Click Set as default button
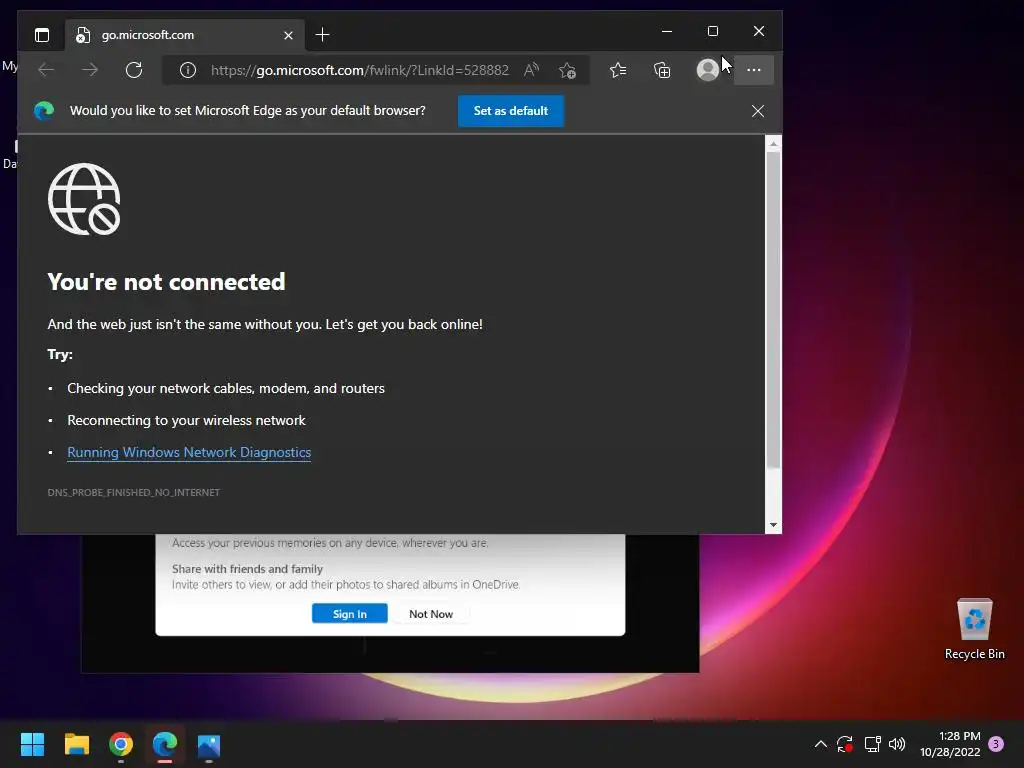 511,111
